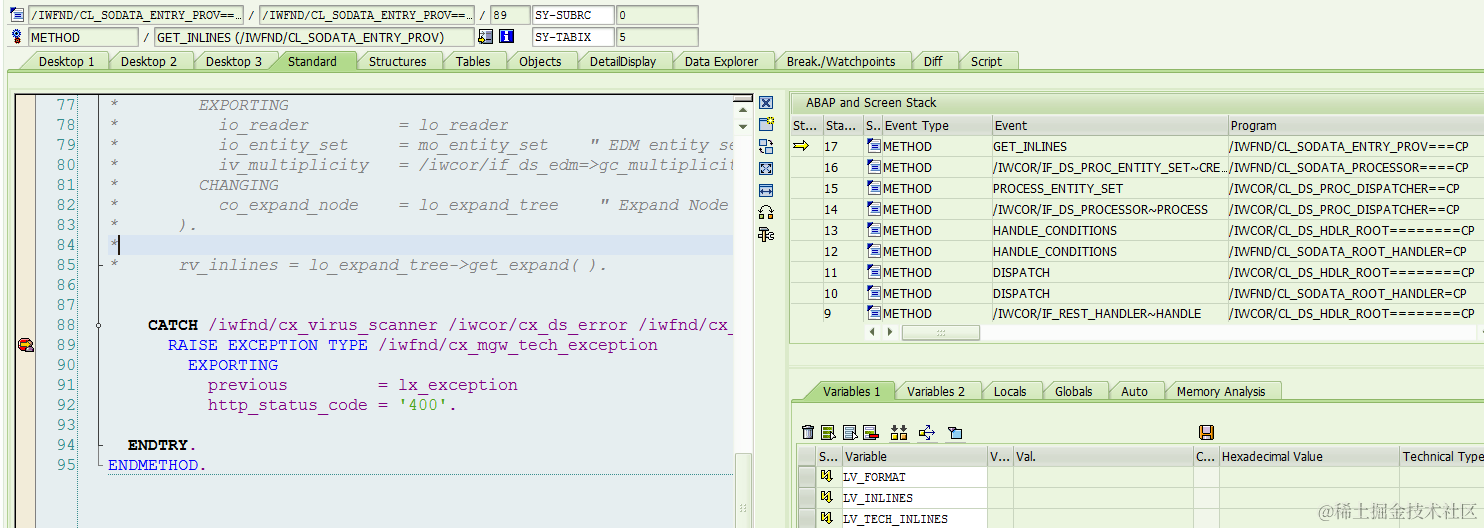The image size is (1484, 528).
Task: Click the Program column header in stack table
Action: [x=1356, y=125]
